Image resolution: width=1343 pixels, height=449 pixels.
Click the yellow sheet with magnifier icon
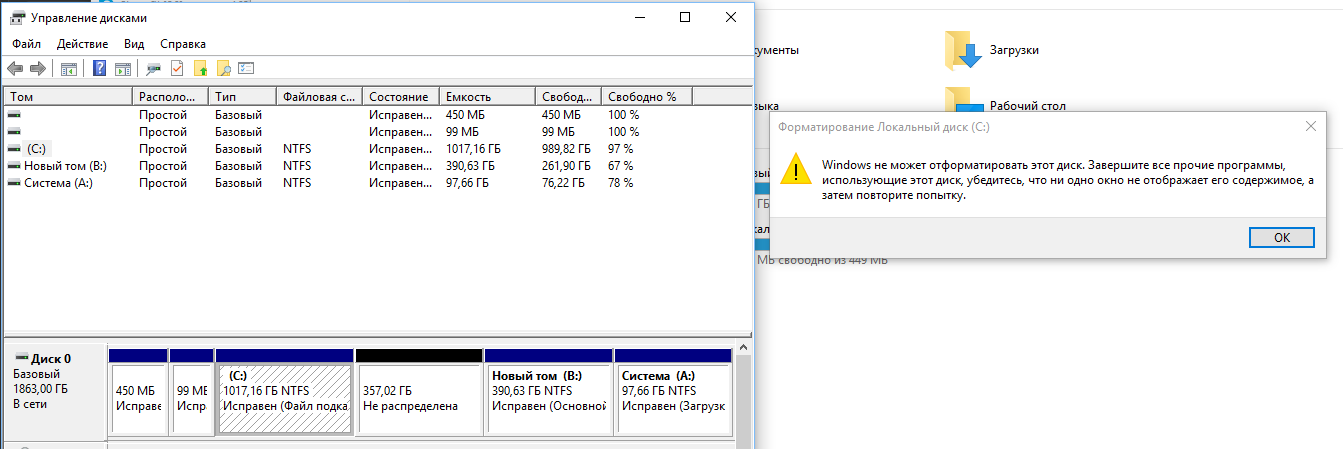coord(224,69)
